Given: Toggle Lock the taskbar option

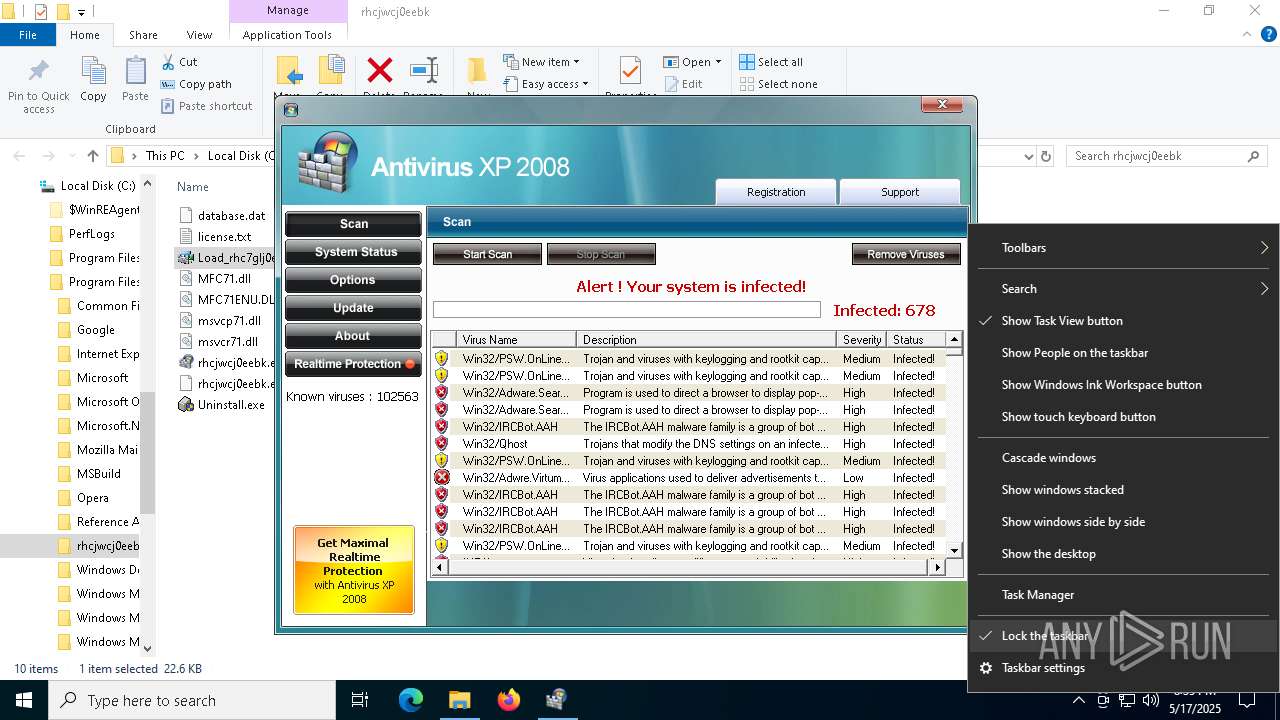Looking at the screenshot, I should (x=1122, y=636).
